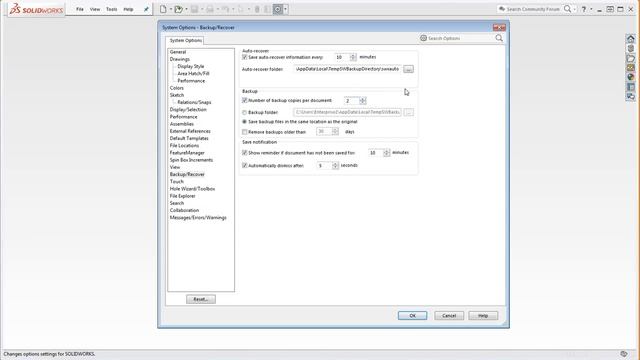
Task: Click the Options gear icon in toolbar
Action: coord(278,9)
